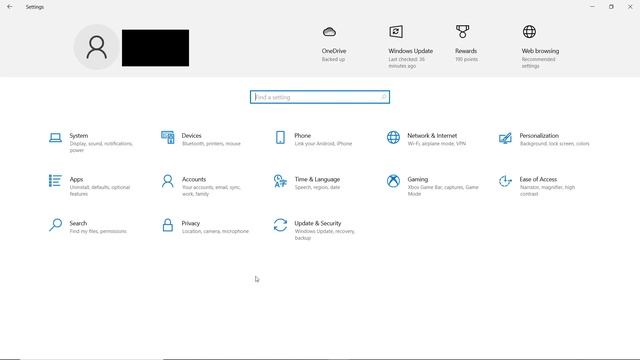Click the Gaming Xbox icon

pyautogui.click(x=393, y=181)
